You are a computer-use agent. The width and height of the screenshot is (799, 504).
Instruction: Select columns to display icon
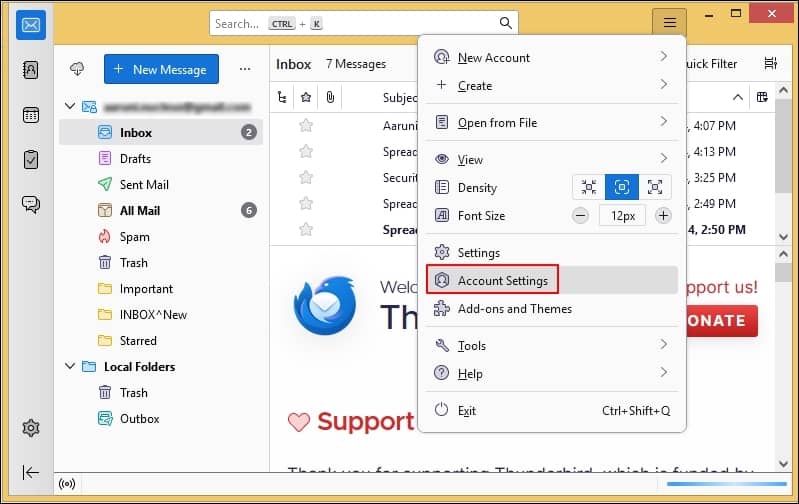[762, 97]
